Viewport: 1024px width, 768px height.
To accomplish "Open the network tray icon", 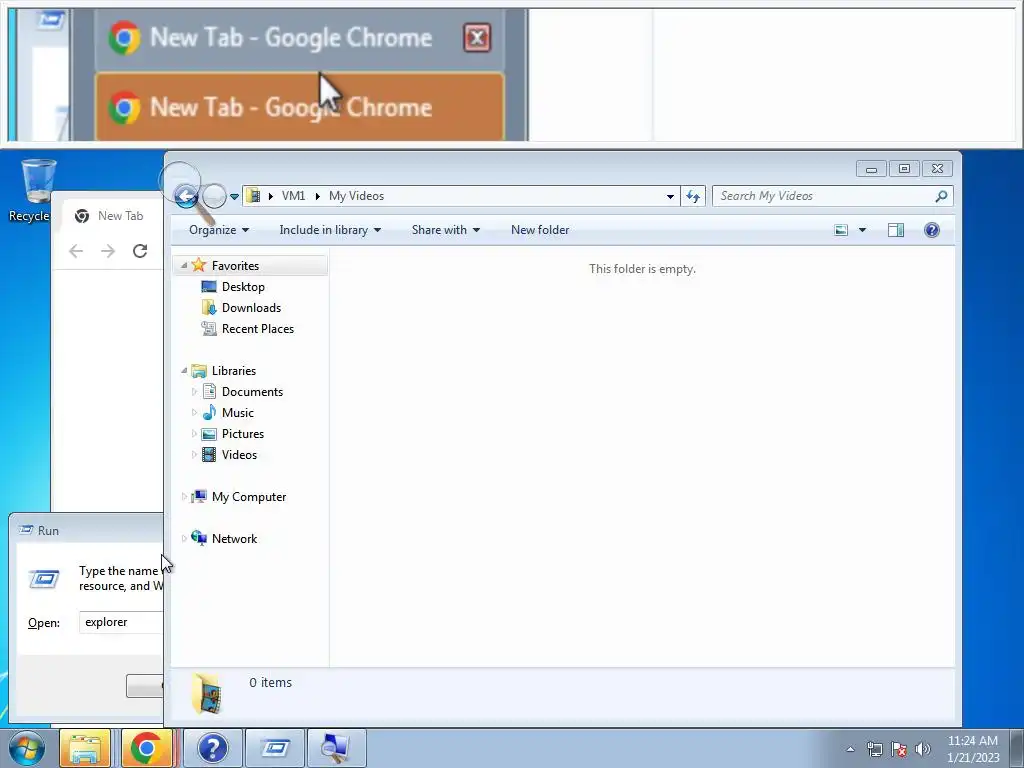I will tap(874, 749).
